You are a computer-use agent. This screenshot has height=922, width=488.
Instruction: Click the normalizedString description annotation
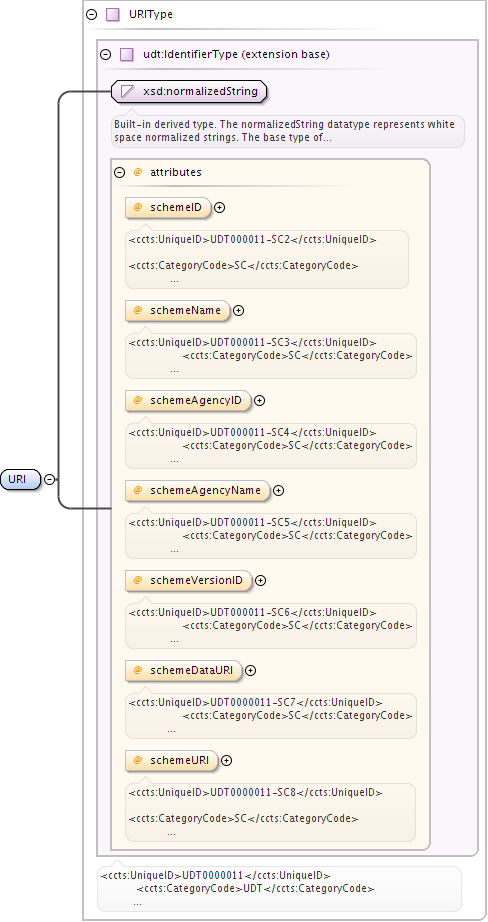[x=288, y=131]
